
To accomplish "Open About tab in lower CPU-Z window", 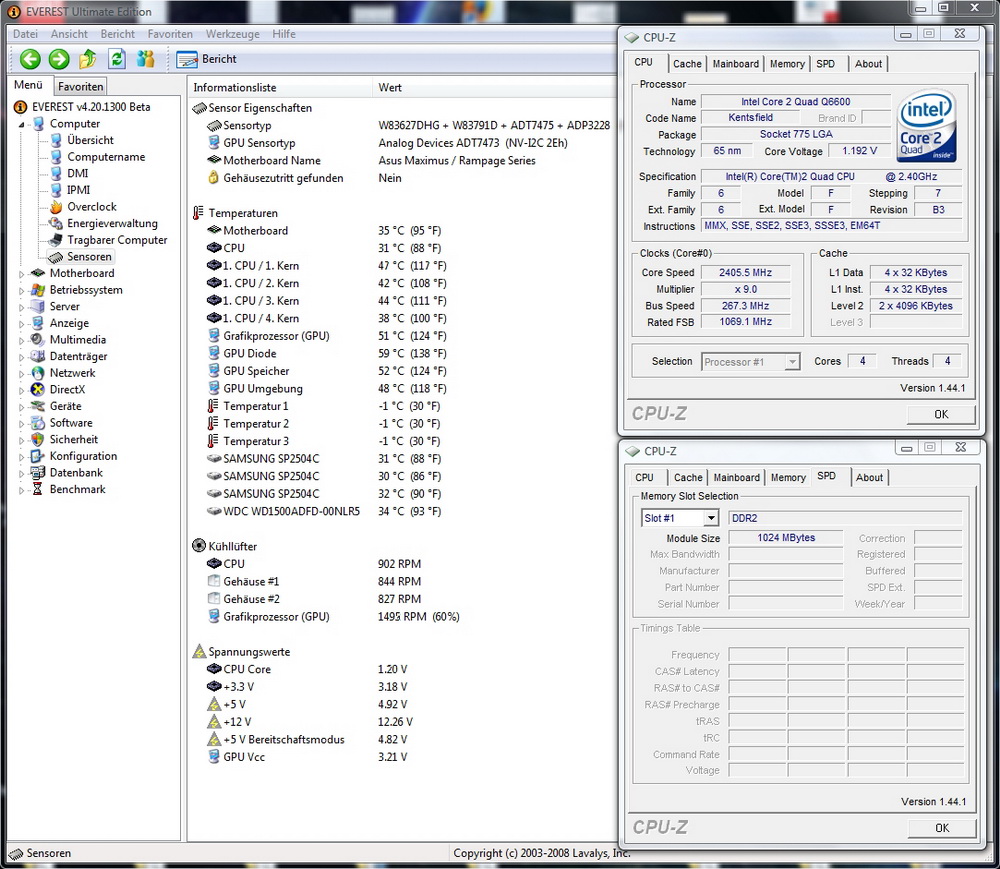I will coord(869,478).
